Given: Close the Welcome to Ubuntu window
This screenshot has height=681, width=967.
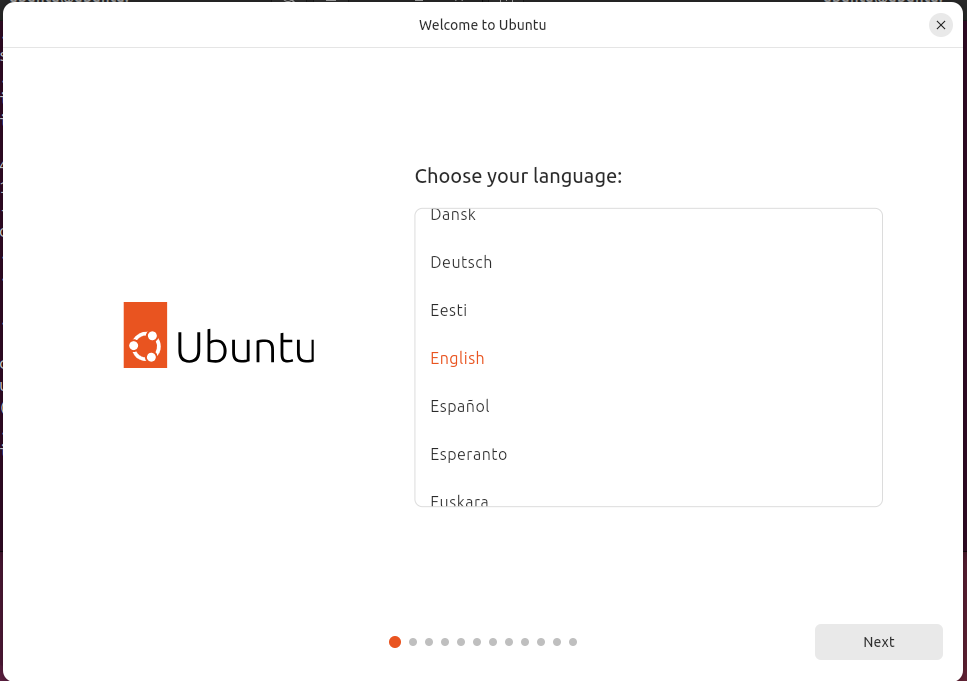Looking at the screenshot, I should [940, 25].
